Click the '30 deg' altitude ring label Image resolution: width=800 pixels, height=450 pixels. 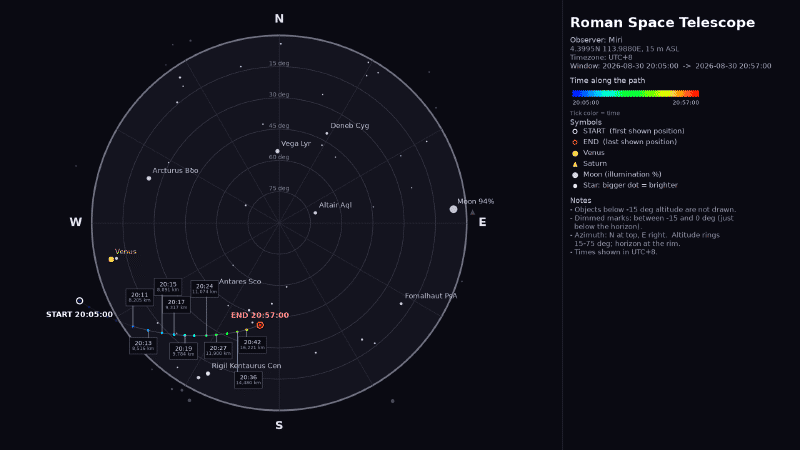pos(279,95)
